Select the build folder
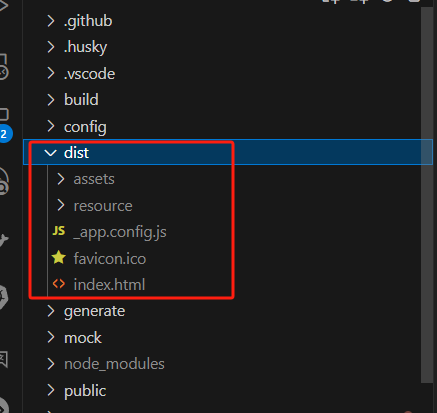This screenshot has height=413, width=437. (81, 100)
